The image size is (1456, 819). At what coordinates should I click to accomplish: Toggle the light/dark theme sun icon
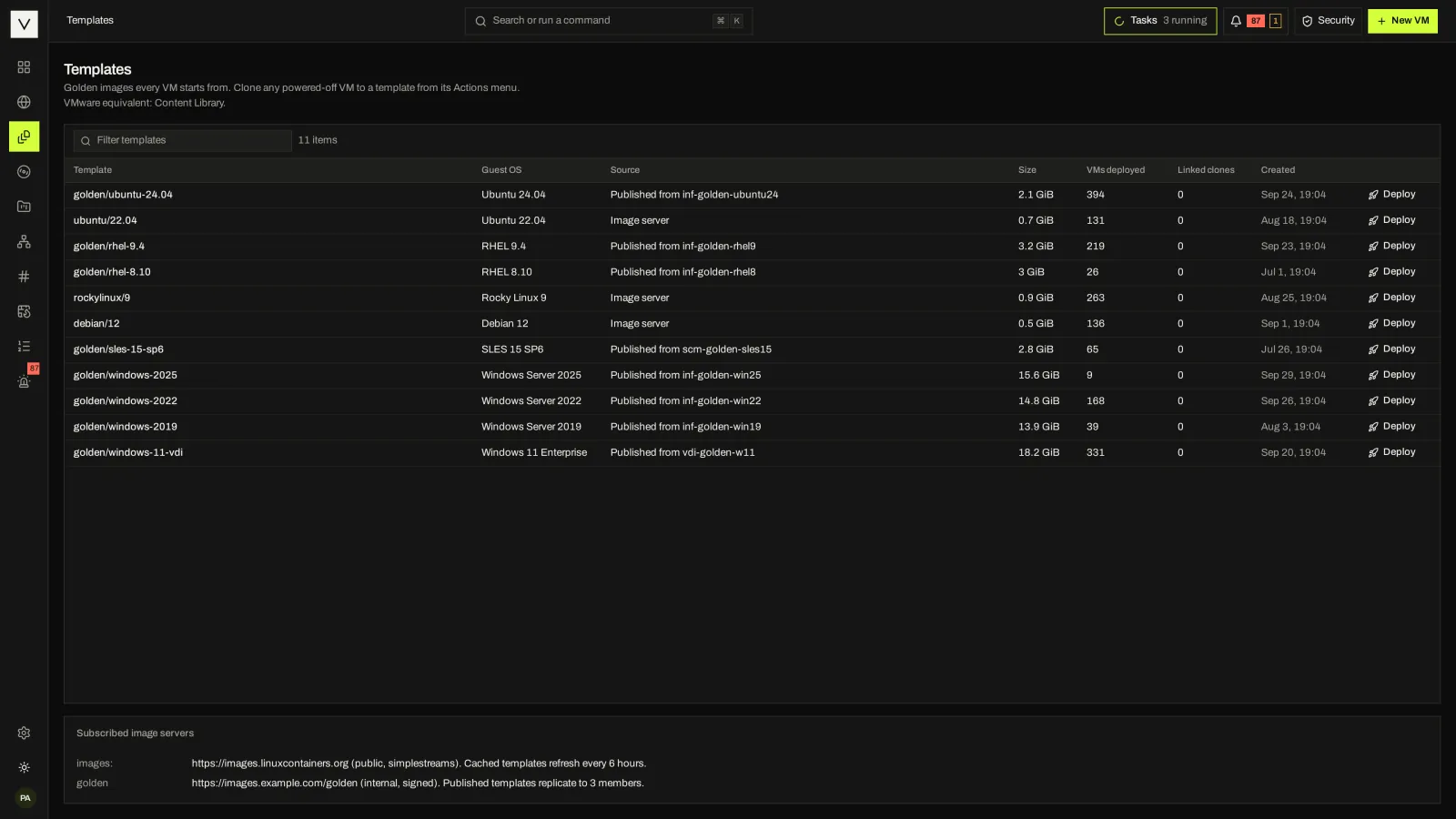click(x=24, y=768)
